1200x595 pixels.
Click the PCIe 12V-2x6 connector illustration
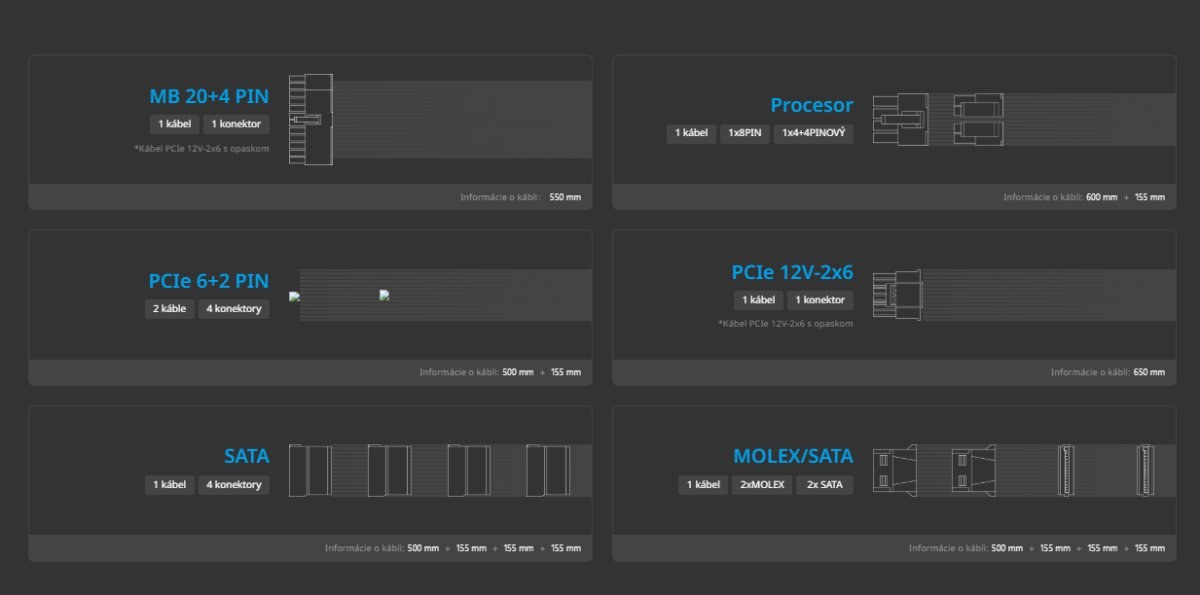point(897,295)
